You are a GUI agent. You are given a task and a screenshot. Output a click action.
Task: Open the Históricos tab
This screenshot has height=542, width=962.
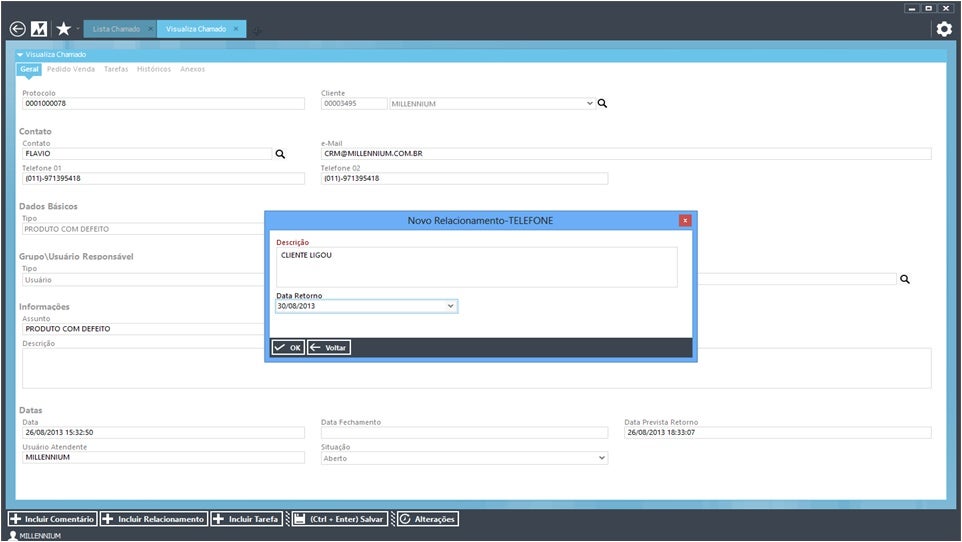(x=153, y=69)
